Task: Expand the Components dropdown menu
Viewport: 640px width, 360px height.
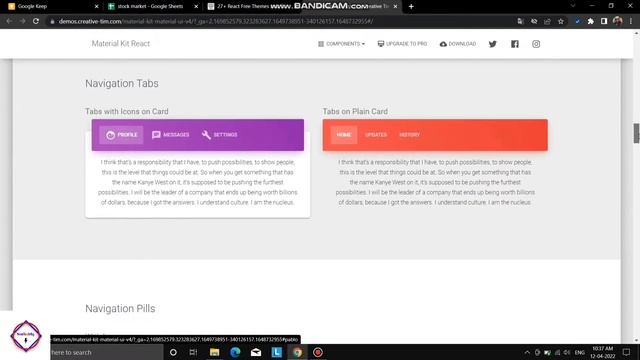Action: (341, 44)
